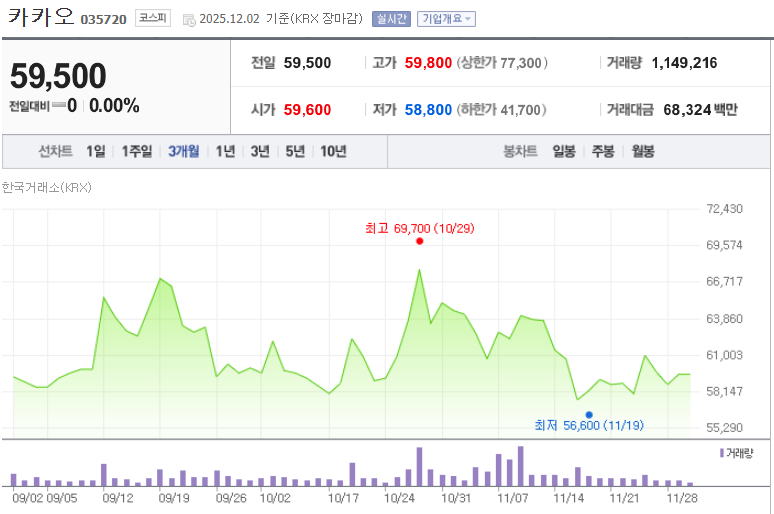774x514 pixels.
Task: Click the blue 최저 56,600 marker dot
Action: point(589,415)
